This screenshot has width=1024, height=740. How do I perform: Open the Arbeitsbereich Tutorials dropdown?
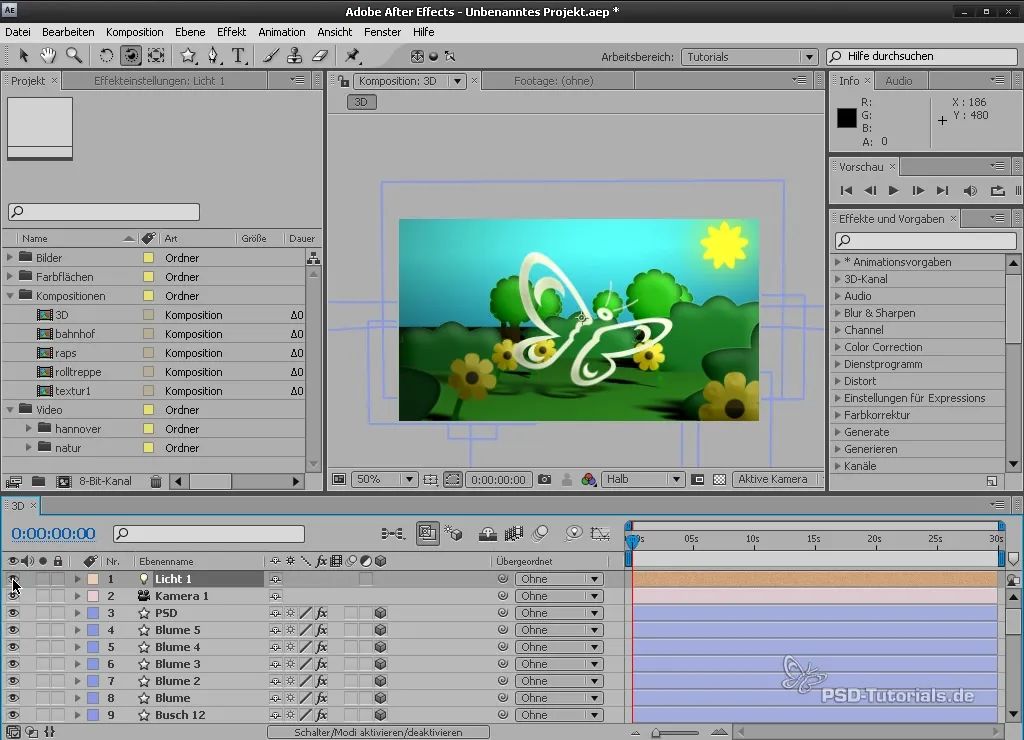coord(749,57)
